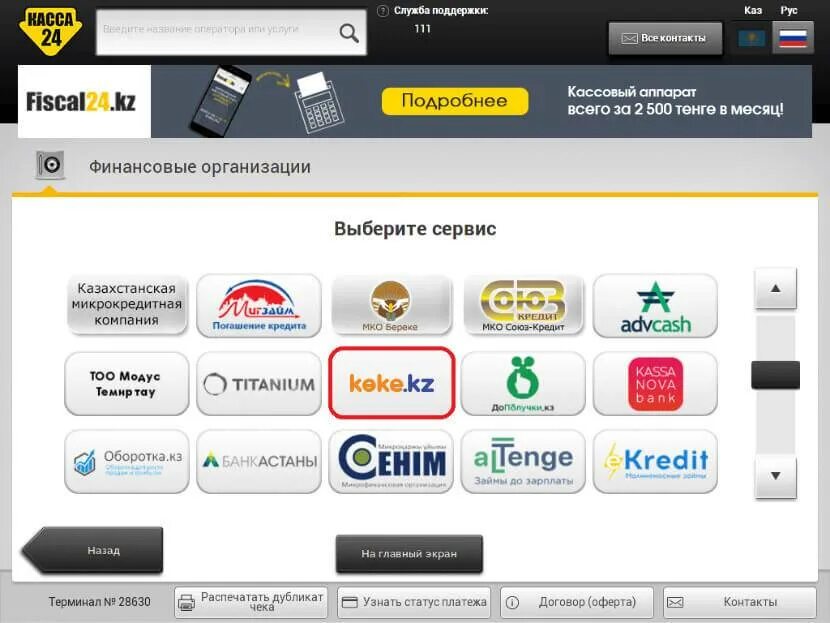Choose the Мигзайм credit repayment tile

[x=259, y=305]
